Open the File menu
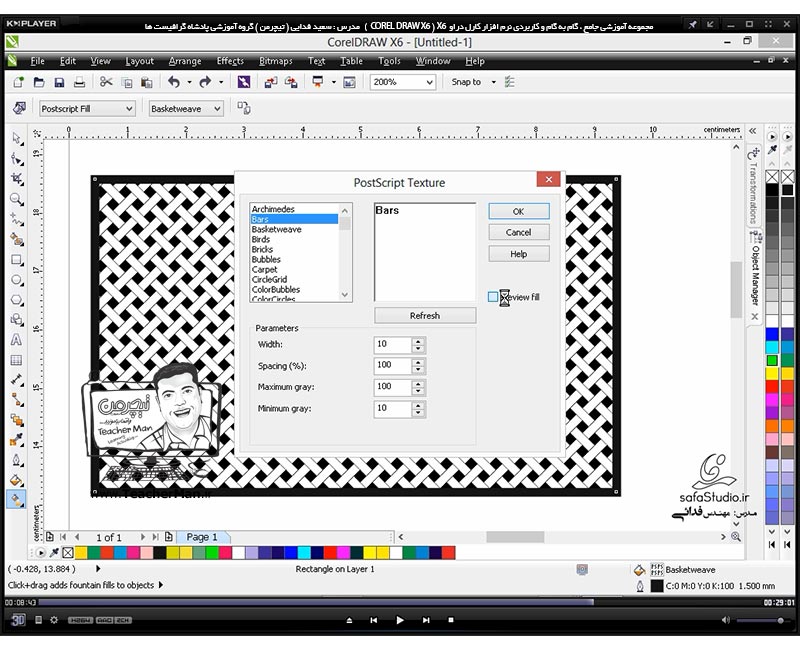The image size is (800, 650). coord(37,61)
